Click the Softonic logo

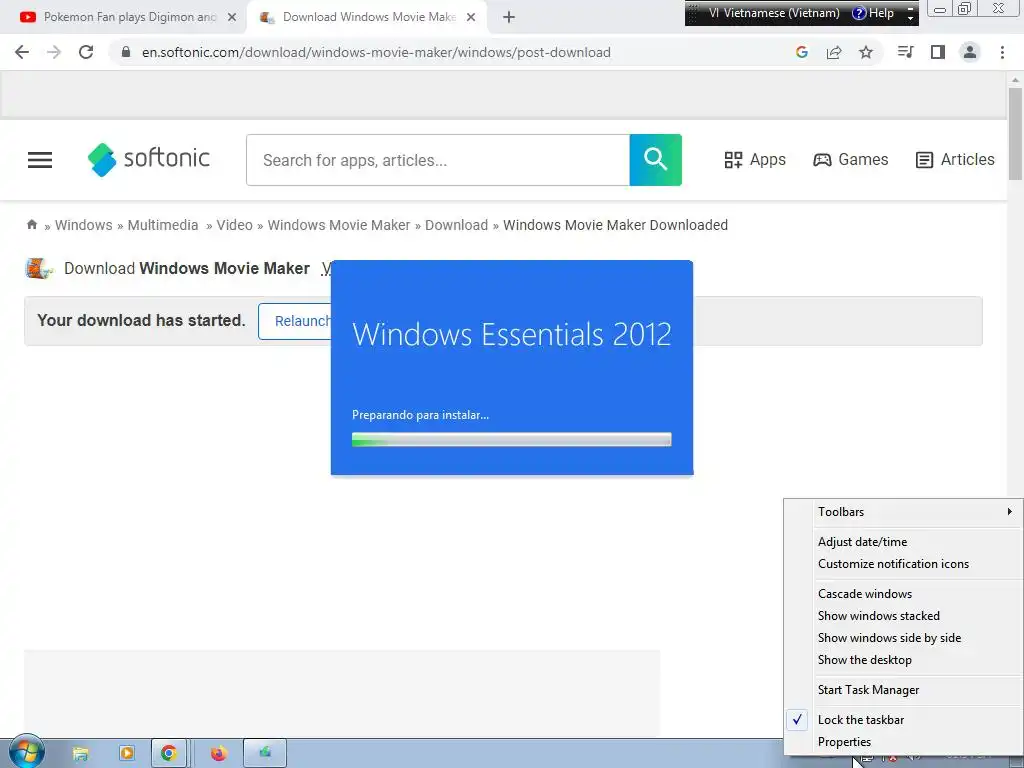coord(149,159)
